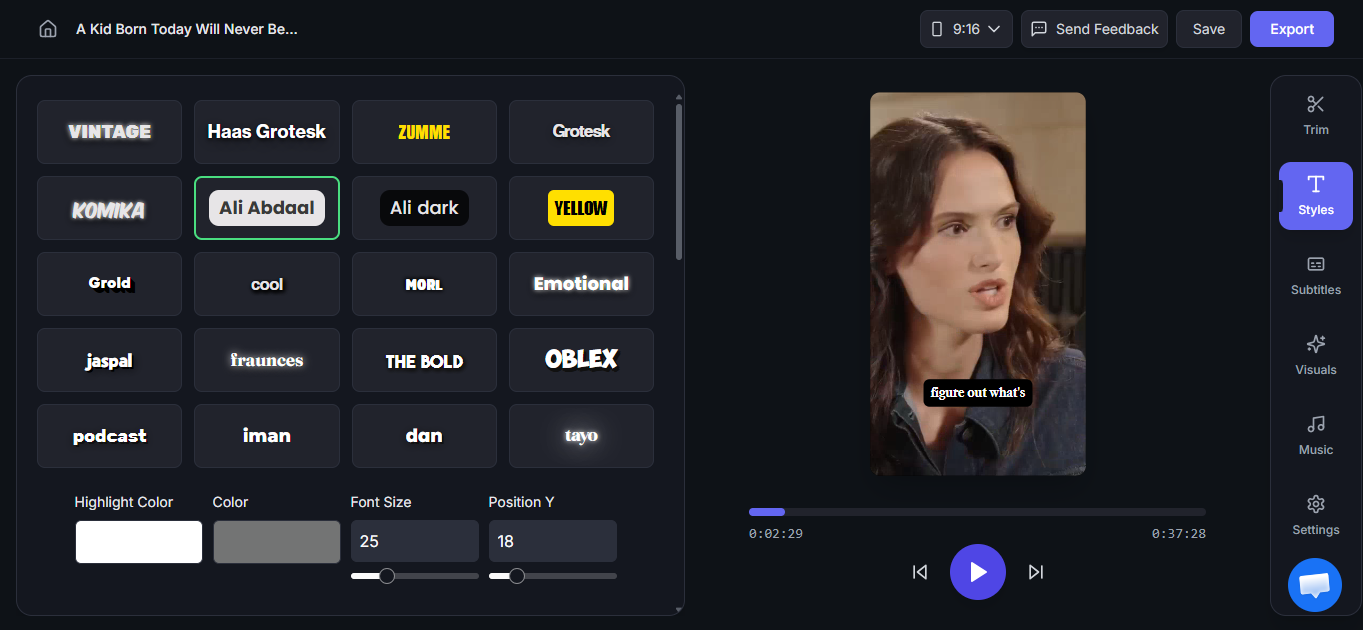This screenshot has height=630, width=1363.
Task: Select the OBLEX caption style
Action: (x=581, y=360)
